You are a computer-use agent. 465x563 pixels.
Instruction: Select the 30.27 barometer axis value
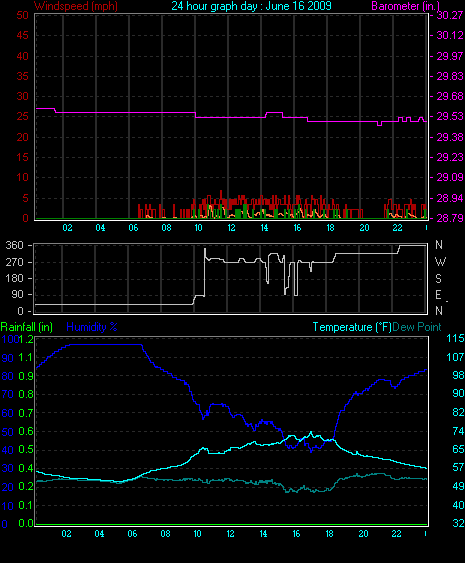pyautogui.click(x=450, y=15)
